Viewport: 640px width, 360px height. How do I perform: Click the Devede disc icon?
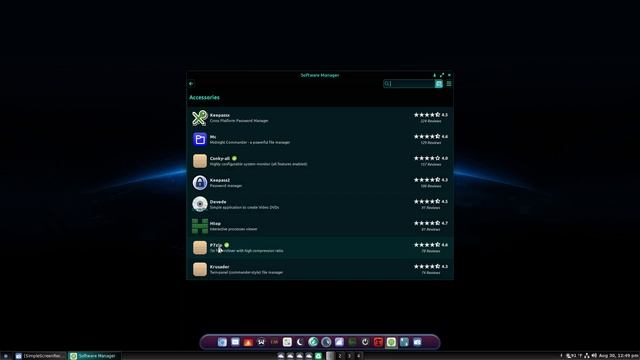(200, 204)
